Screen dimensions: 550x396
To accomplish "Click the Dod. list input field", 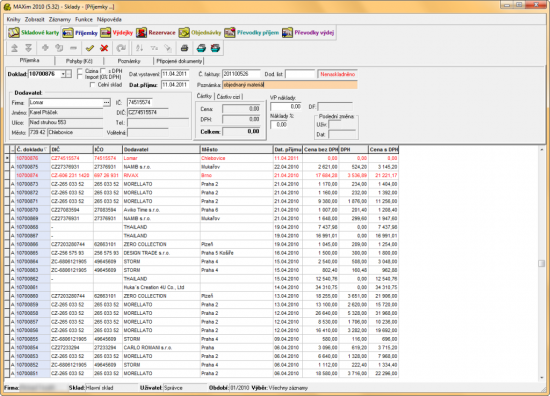I will pyautogui.click(x=300, y=74).
